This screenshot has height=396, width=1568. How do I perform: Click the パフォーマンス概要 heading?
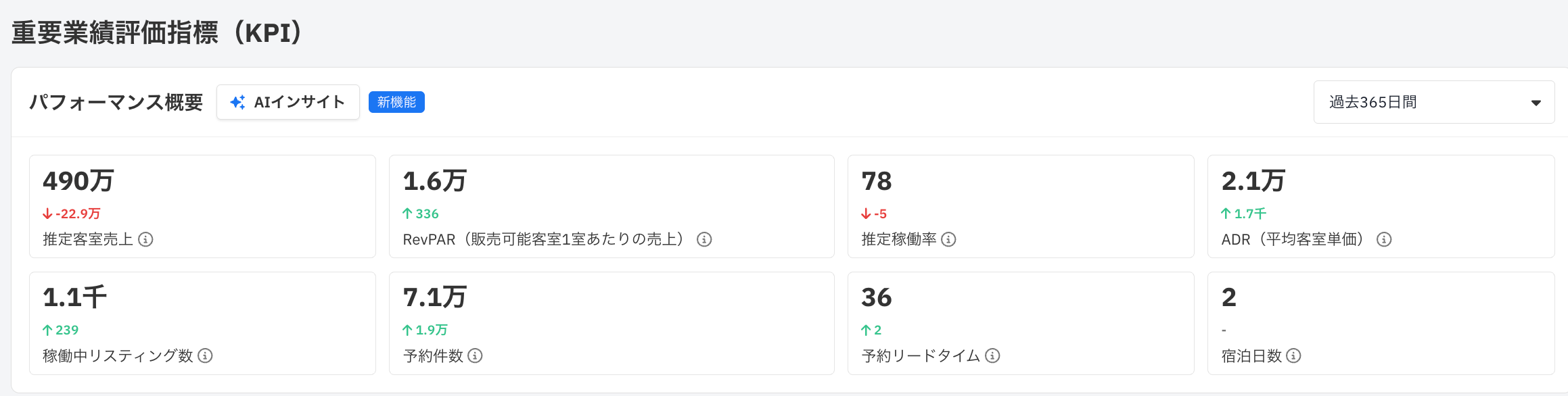coord(116,102)
